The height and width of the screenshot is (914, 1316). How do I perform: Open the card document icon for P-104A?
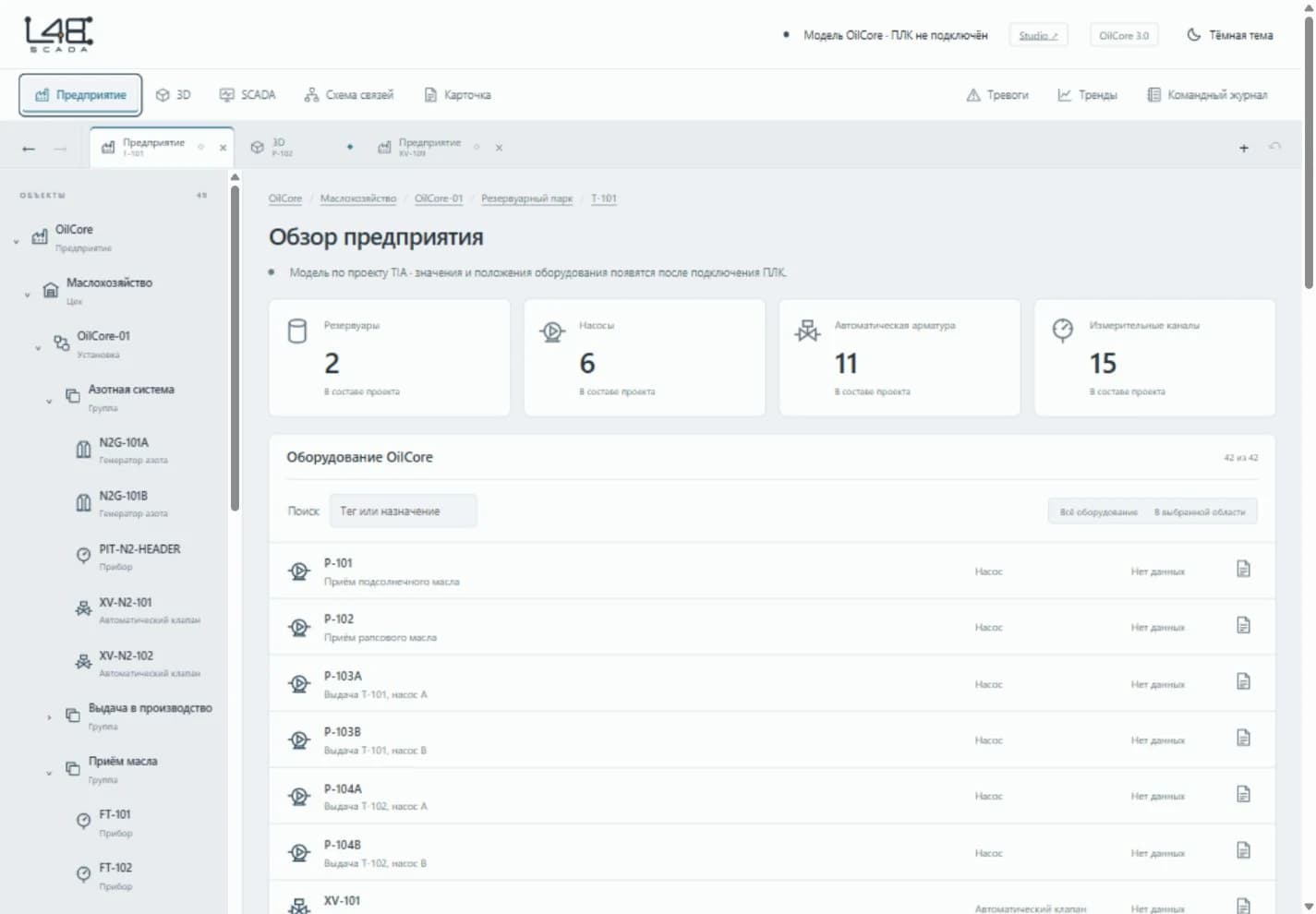point(1243,794)
